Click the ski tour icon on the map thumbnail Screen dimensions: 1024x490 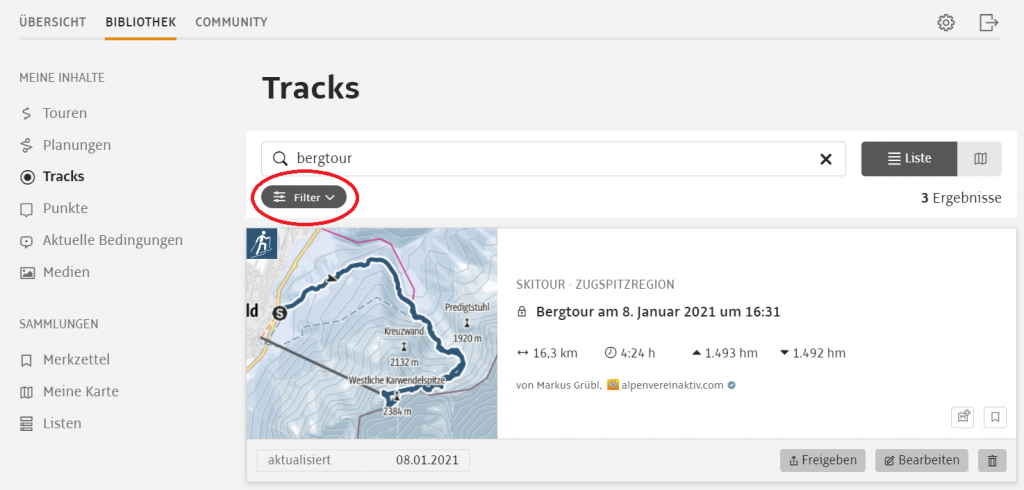tap(262, 244)
